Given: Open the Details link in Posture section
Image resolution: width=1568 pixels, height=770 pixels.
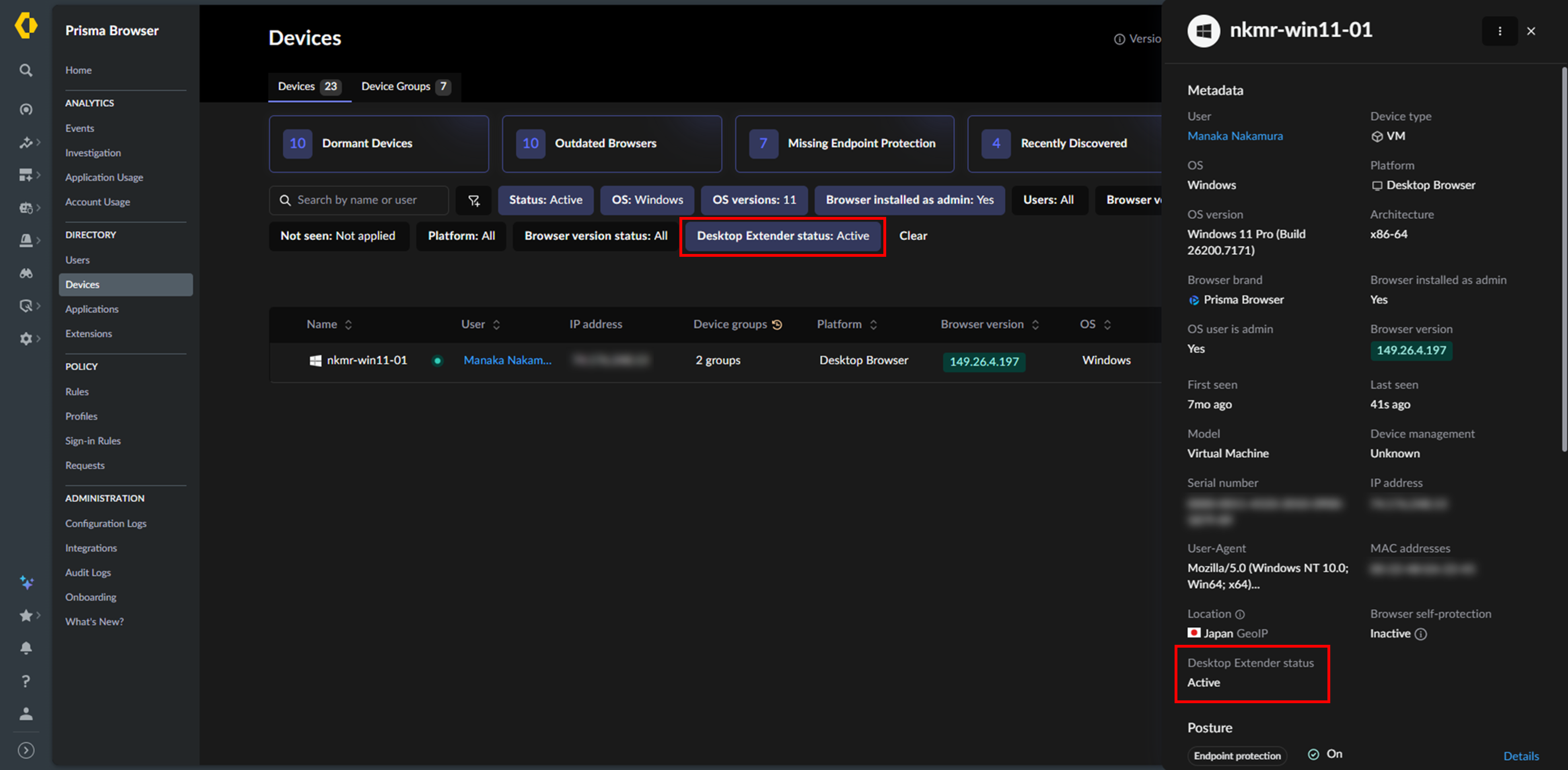Looking at the screenshot, I should pos(1521,756).
